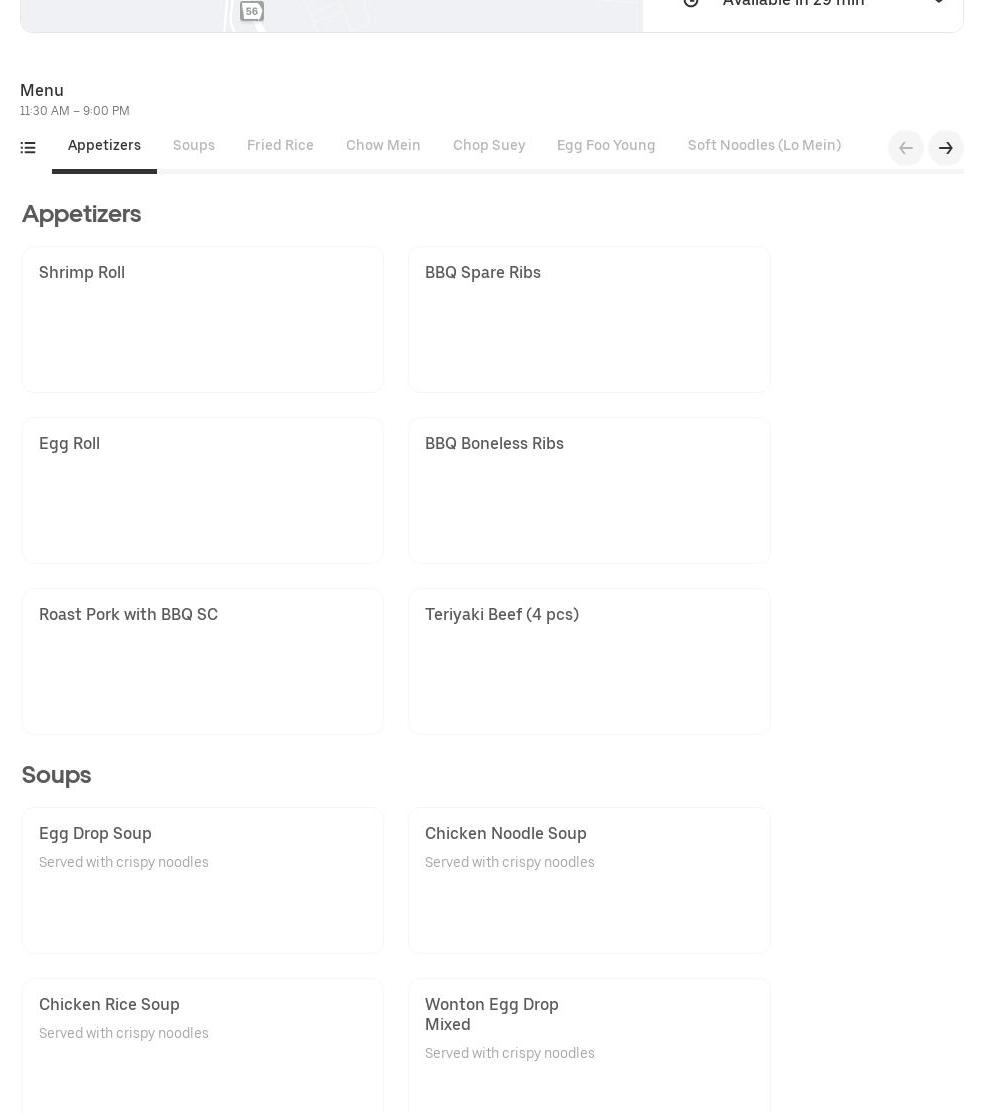The image size is (984, 1113).
Task: Open the BBQ Boneless Ribs card
Action: (x=589, y=490)
